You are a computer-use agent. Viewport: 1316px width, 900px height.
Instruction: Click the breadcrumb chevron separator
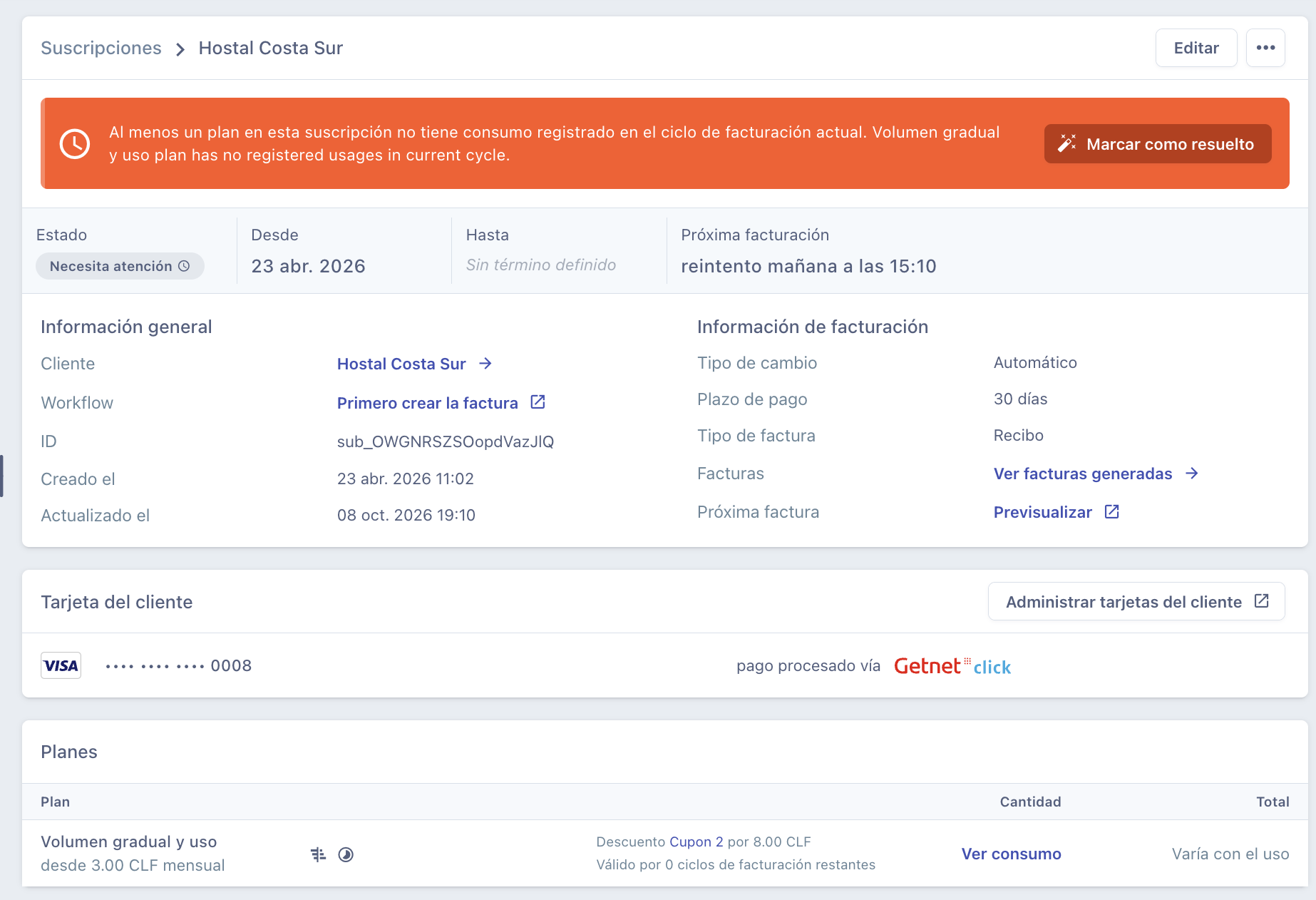point(180,49)
